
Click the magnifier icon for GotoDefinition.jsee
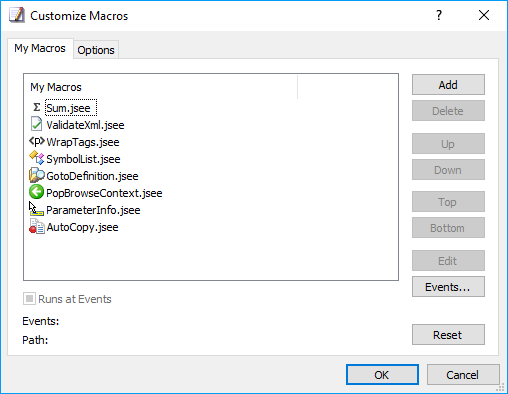pos(37,176)
